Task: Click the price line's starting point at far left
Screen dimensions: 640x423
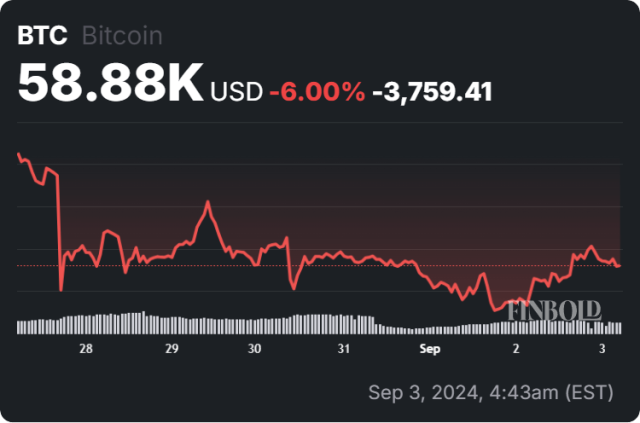Action: coord(19,153)
